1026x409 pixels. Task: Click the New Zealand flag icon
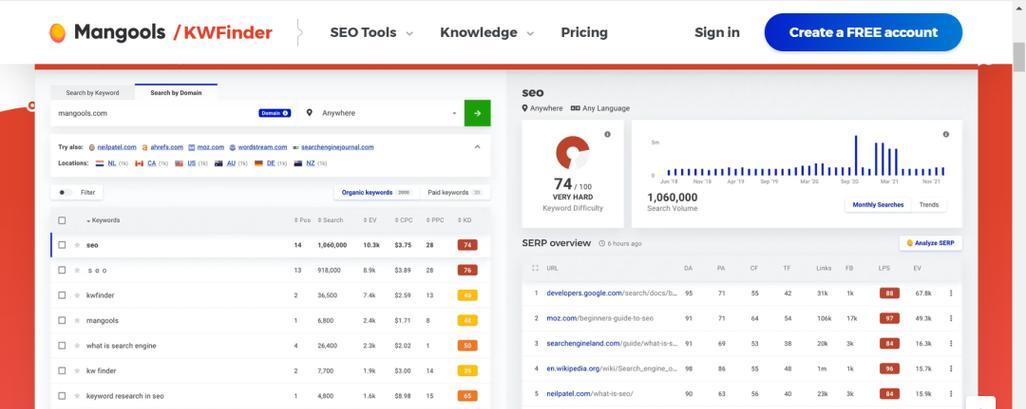pyautogui.click(x=298, y=163)
